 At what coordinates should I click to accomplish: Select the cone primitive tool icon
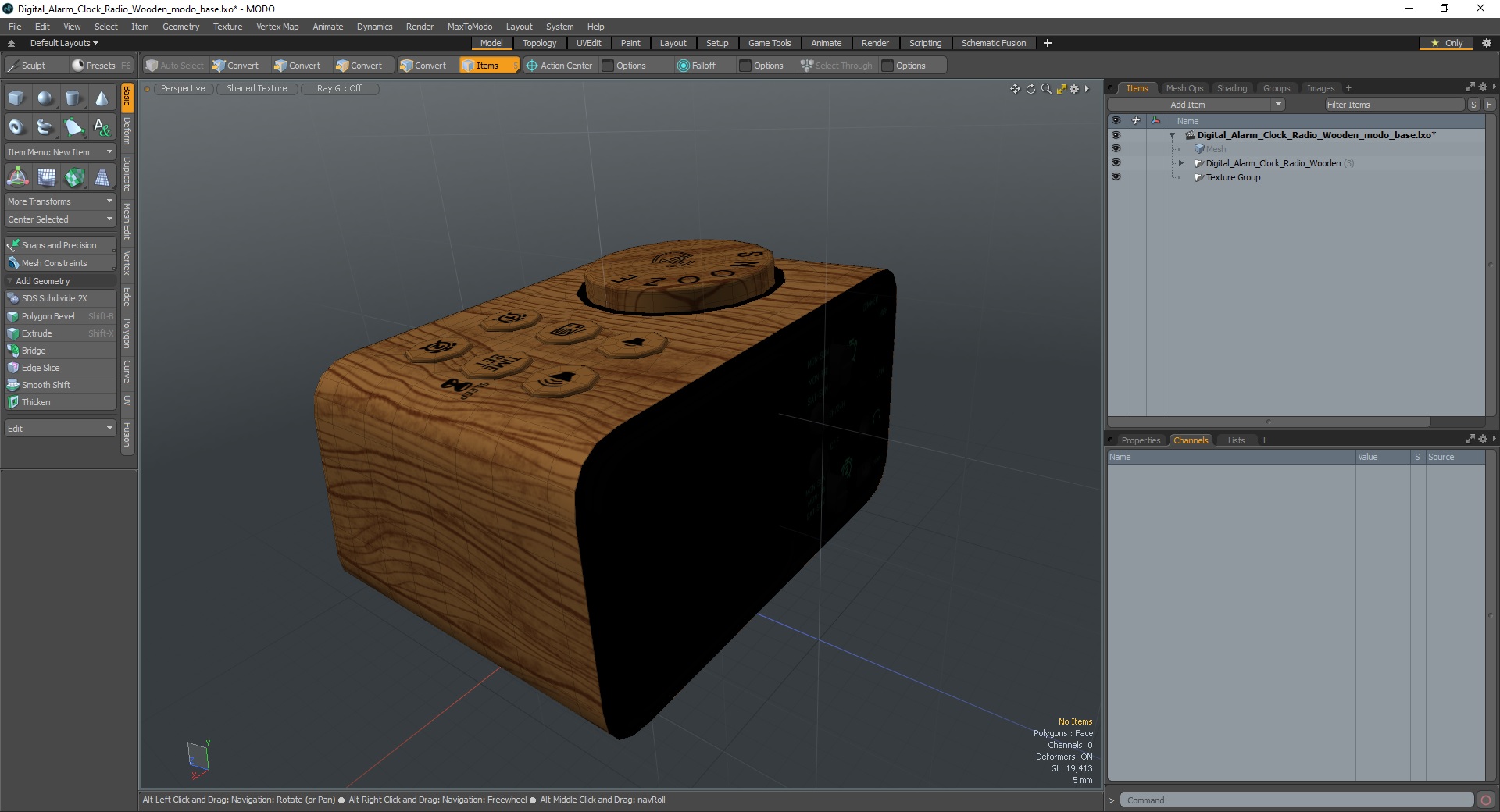click(x=102, y=98)
